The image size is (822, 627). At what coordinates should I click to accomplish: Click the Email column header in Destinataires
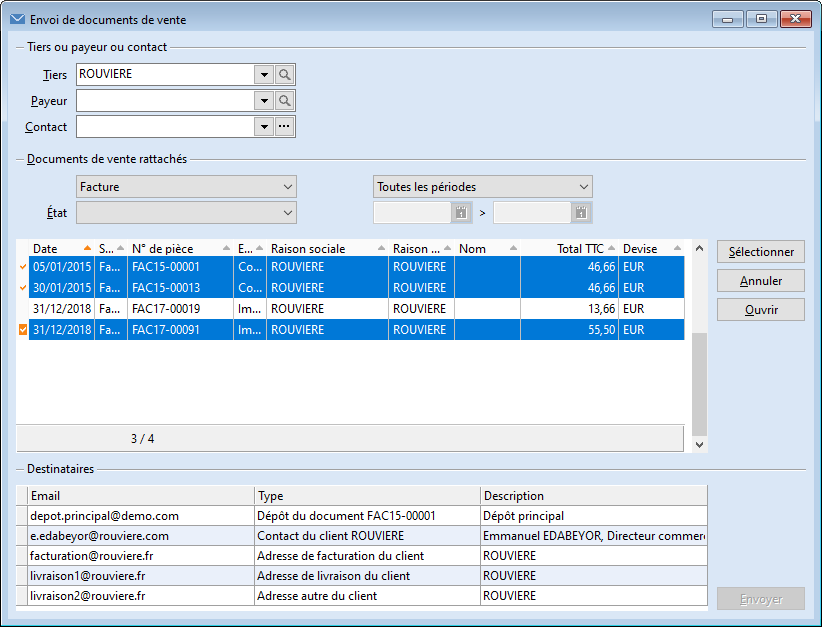141,496
